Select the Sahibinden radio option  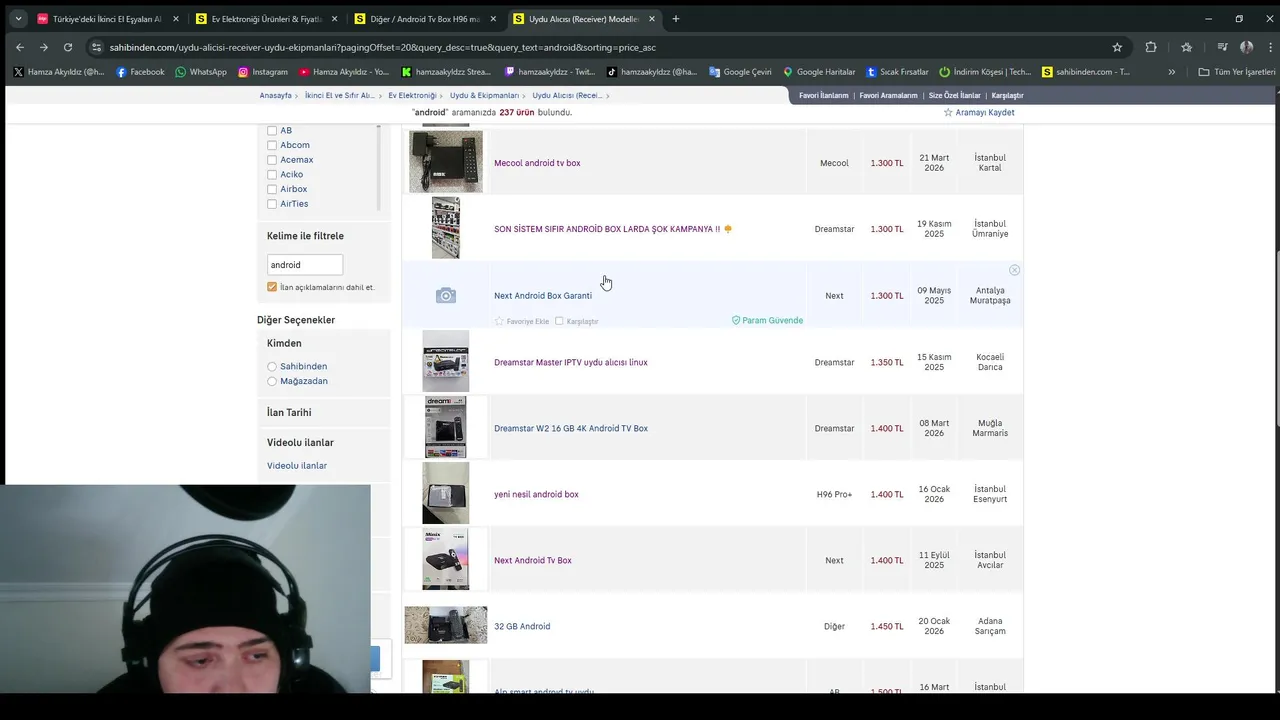[x=272, y=366]
